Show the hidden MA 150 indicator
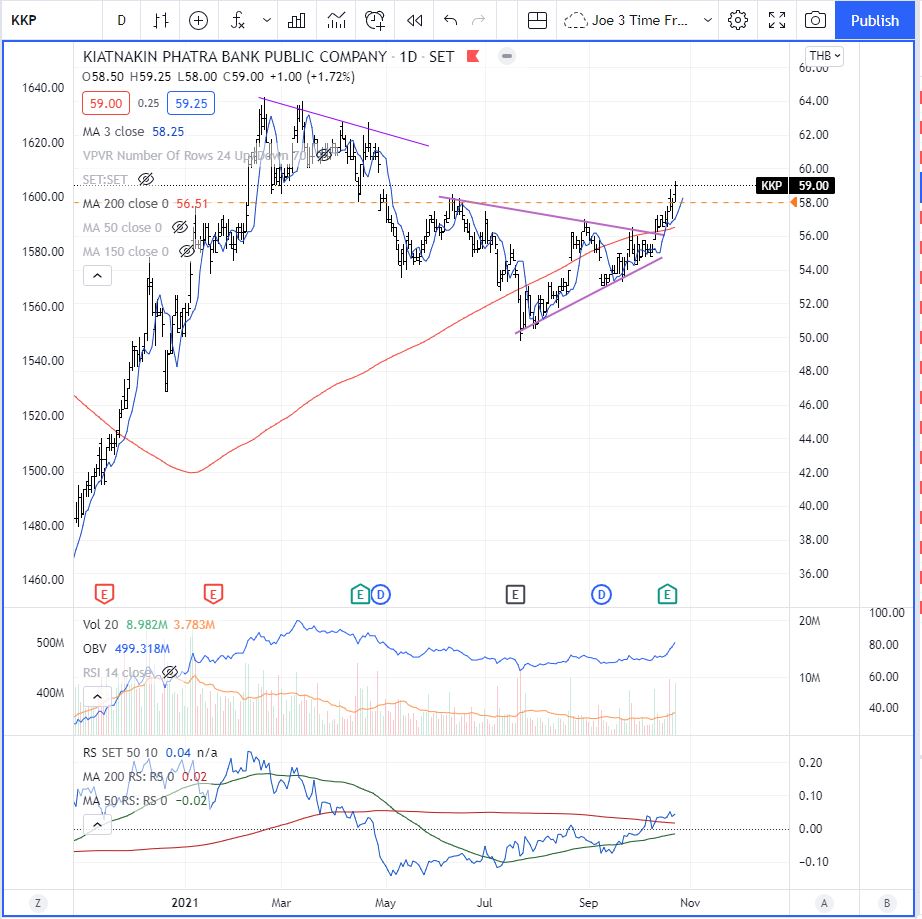The image size is (922, 919). click(187, 252)
